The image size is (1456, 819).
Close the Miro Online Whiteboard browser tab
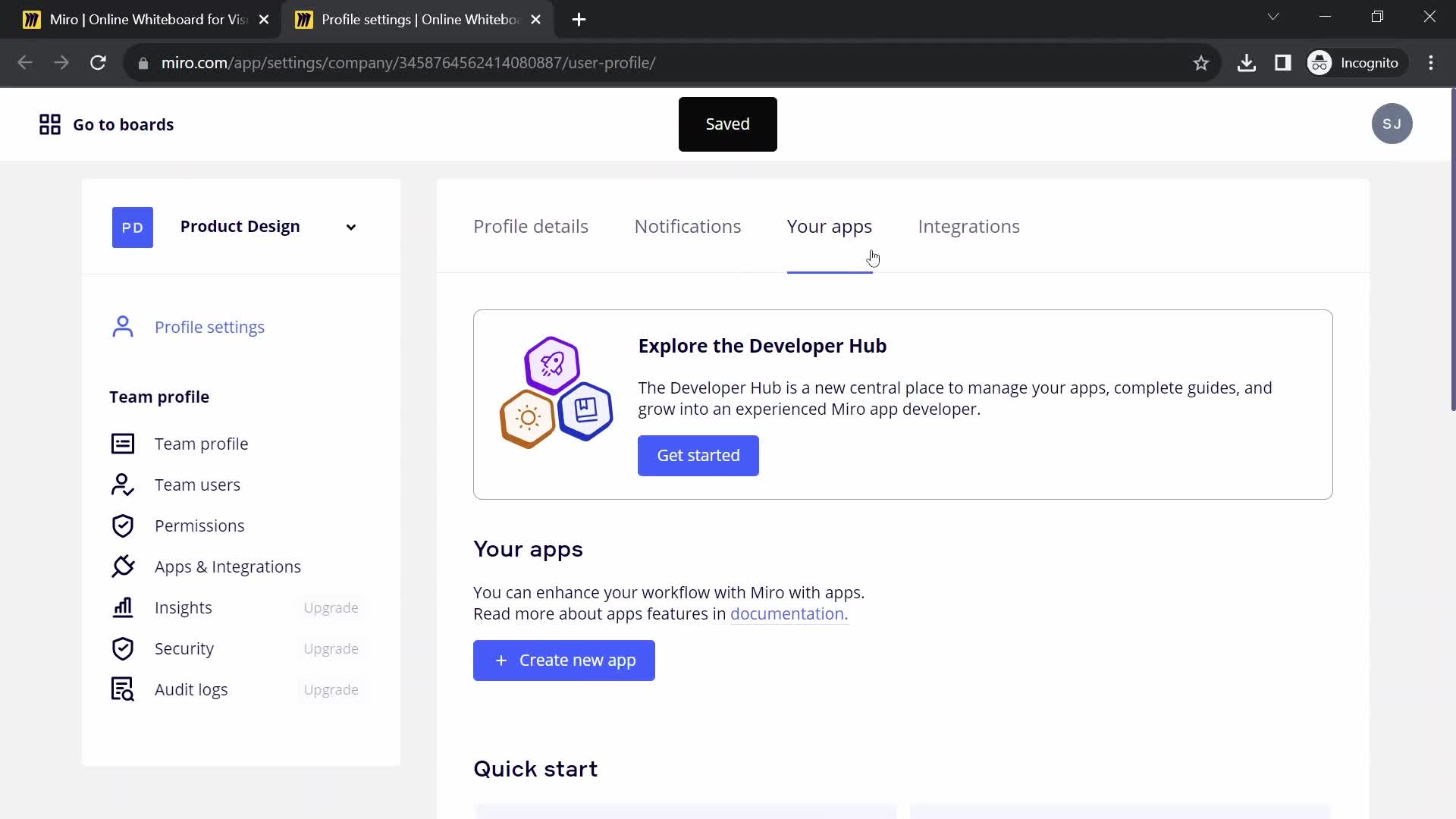click(264, 20)
